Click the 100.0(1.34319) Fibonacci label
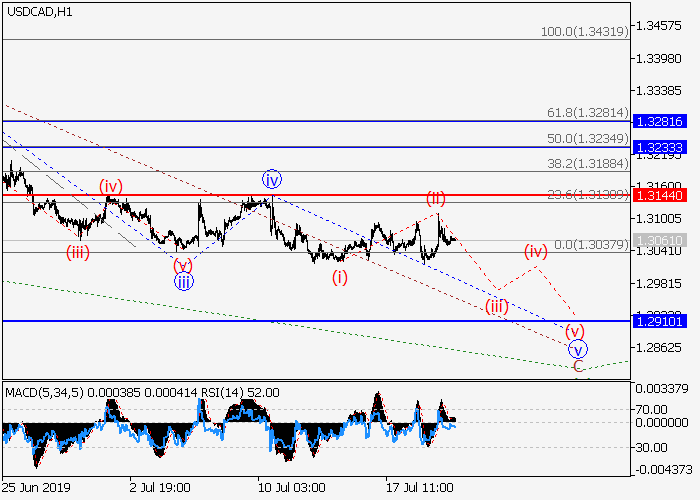The width and height of the screenshot is (700, 500). click(x=583, y=32)
